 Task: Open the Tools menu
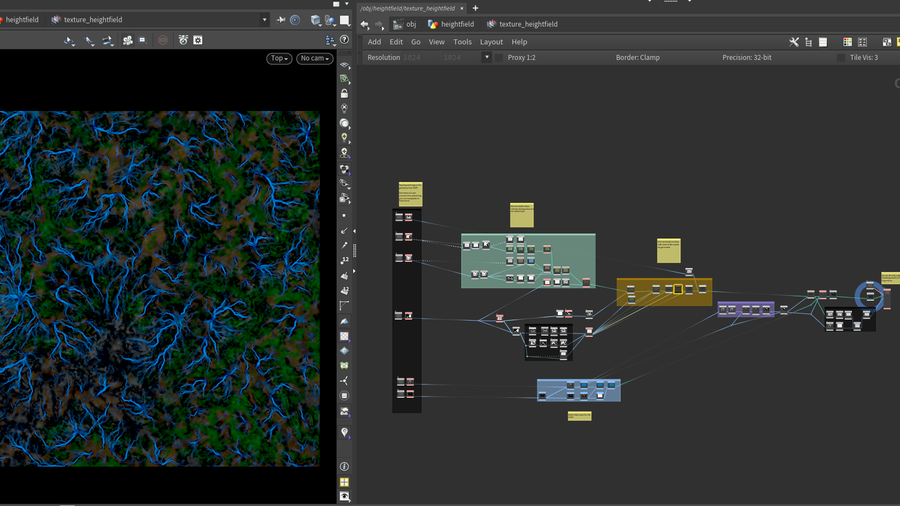tap(462, 42)
